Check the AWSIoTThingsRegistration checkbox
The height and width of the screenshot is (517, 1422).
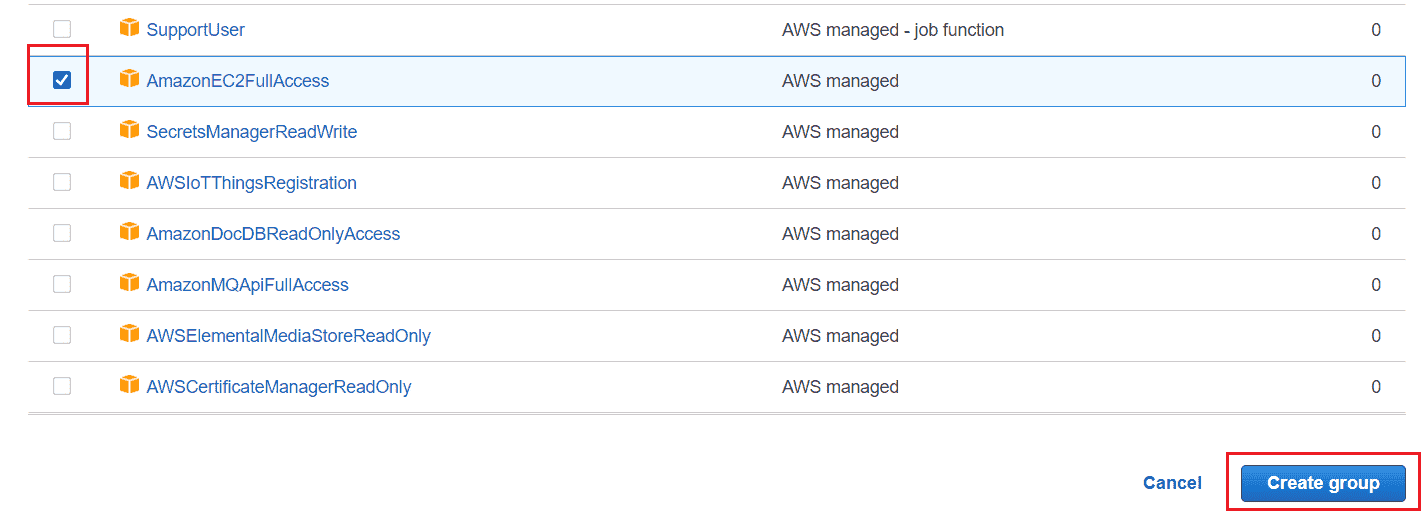(x=62, y=183)
